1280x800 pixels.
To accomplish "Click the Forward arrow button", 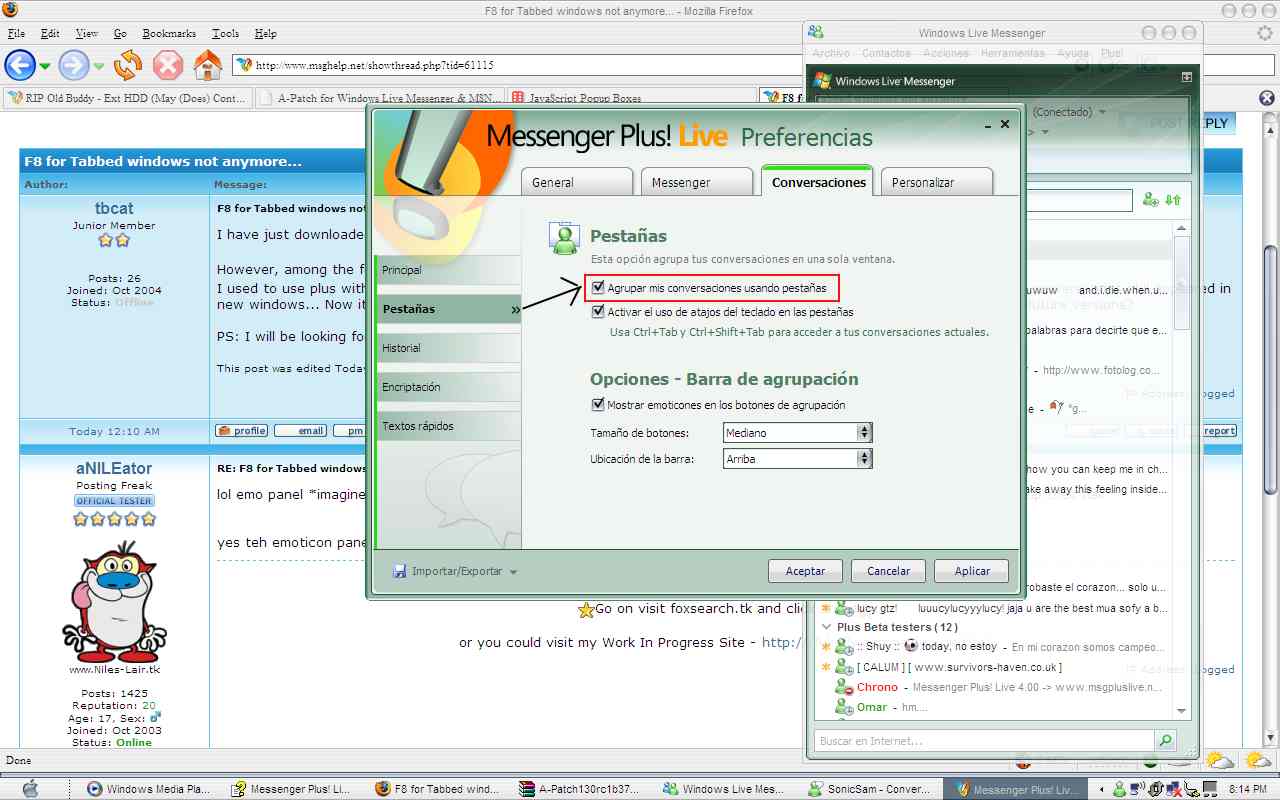I will [x=74, y=66].
